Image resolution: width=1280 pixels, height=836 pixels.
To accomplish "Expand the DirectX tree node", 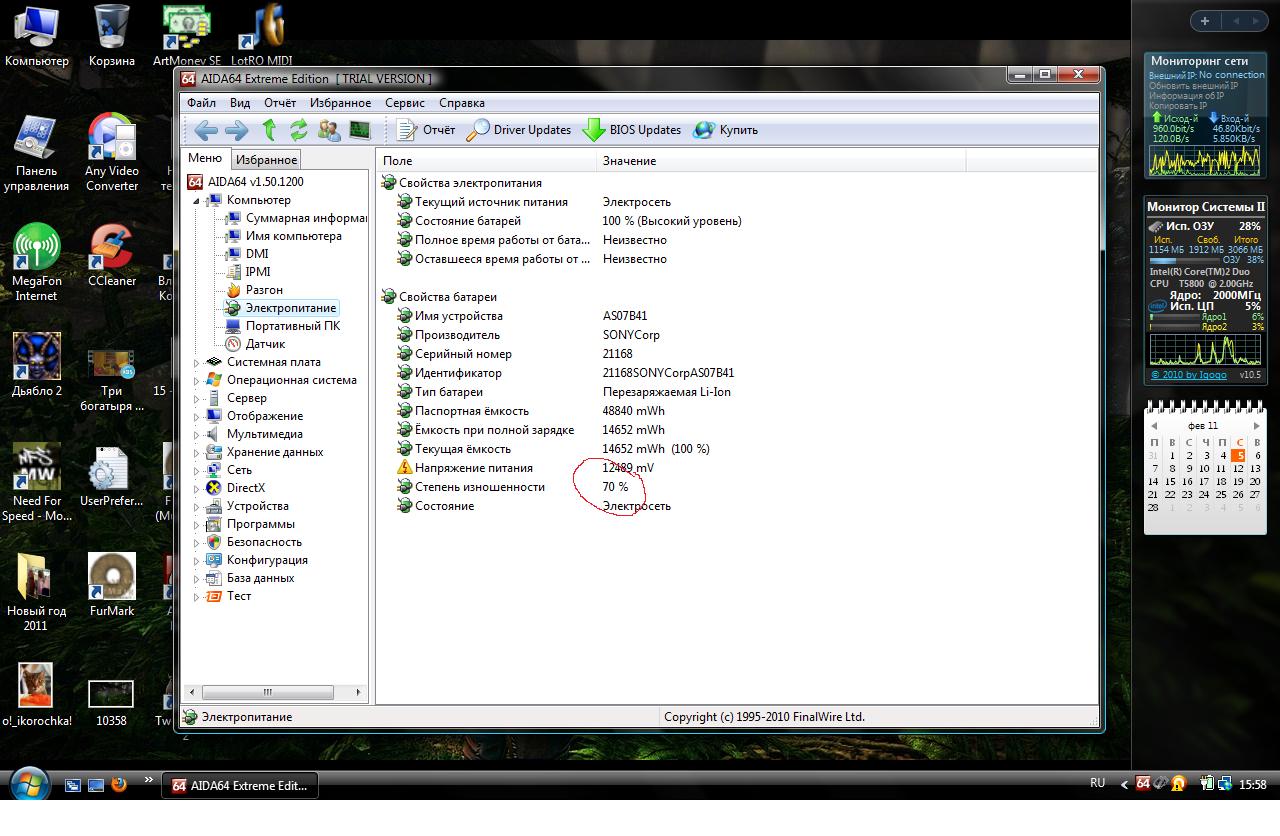I will pos(197,488).
